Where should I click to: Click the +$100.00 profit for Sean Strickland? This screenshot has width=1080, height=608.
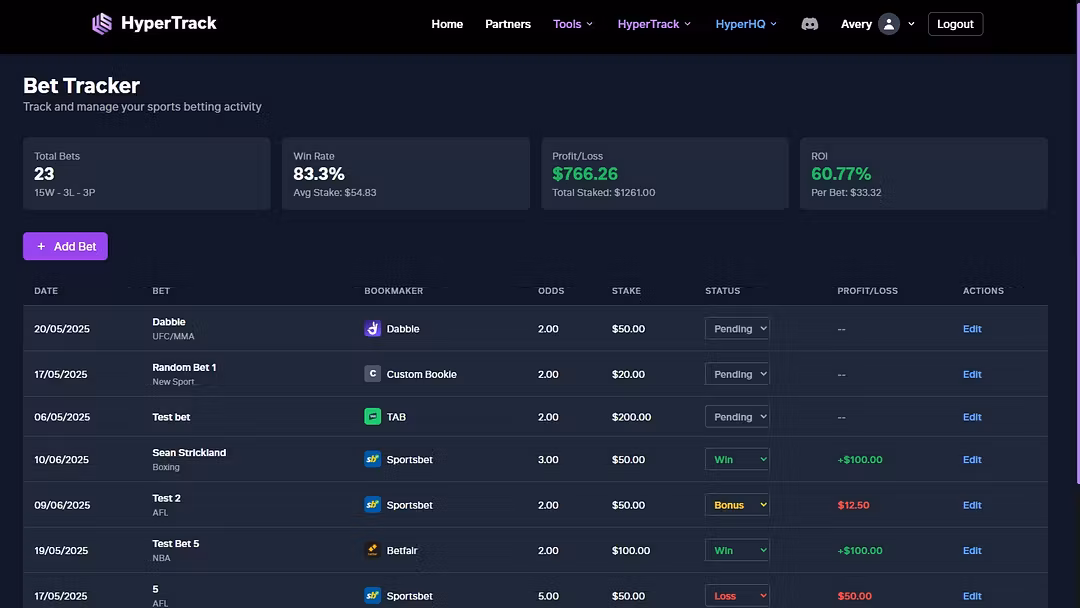click(x=860, y=460)
